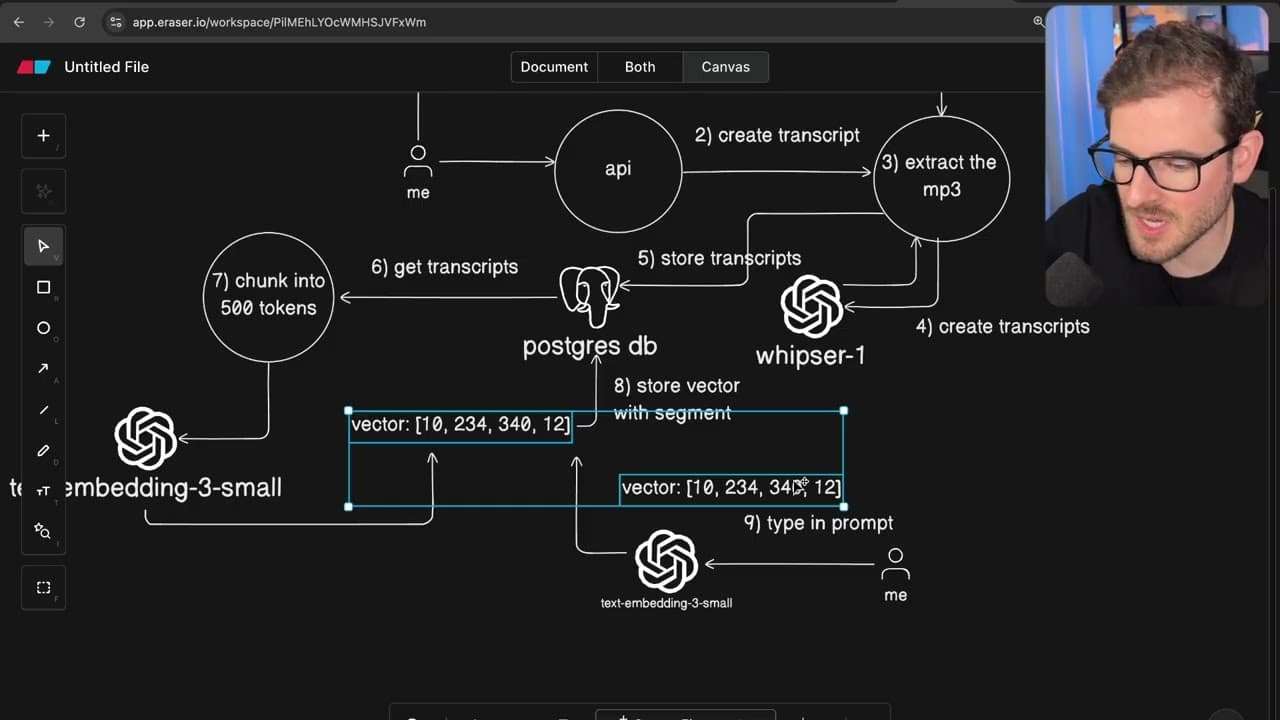Reload the page with the refresh icon

point(79,21)
